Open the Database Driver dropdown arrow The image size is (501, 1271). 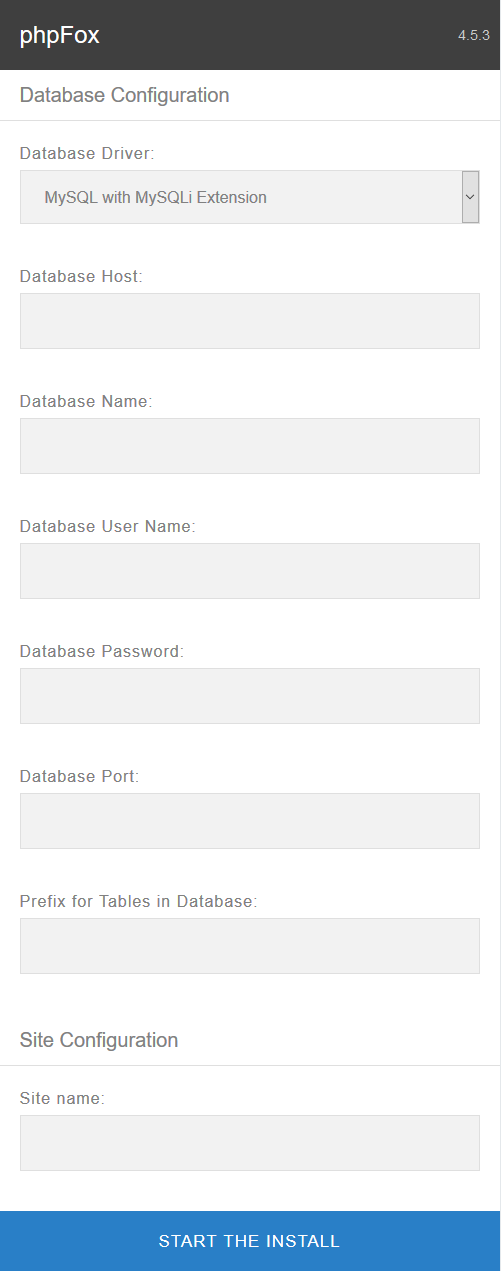click(470, 197)
